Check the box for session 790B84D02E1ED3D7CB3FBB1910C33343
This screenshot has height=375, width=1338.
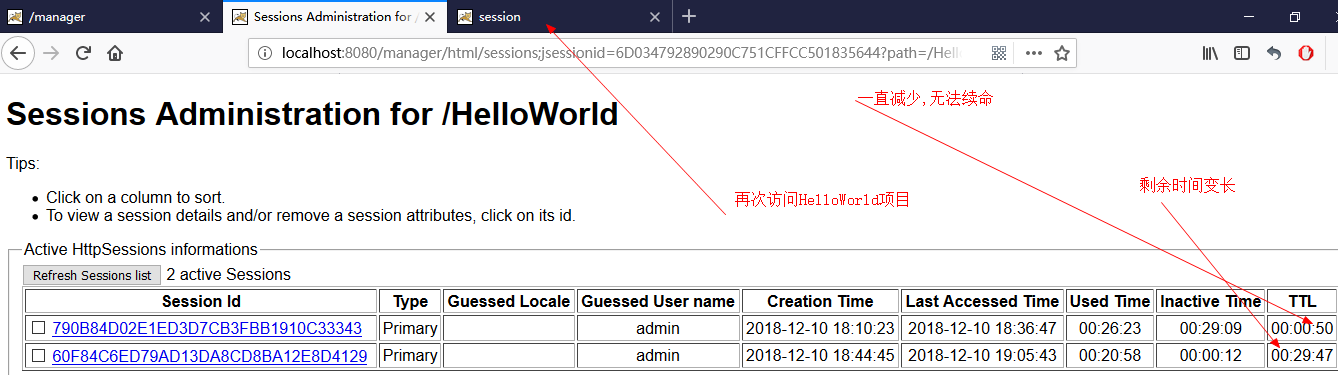(x=38, y=328)
